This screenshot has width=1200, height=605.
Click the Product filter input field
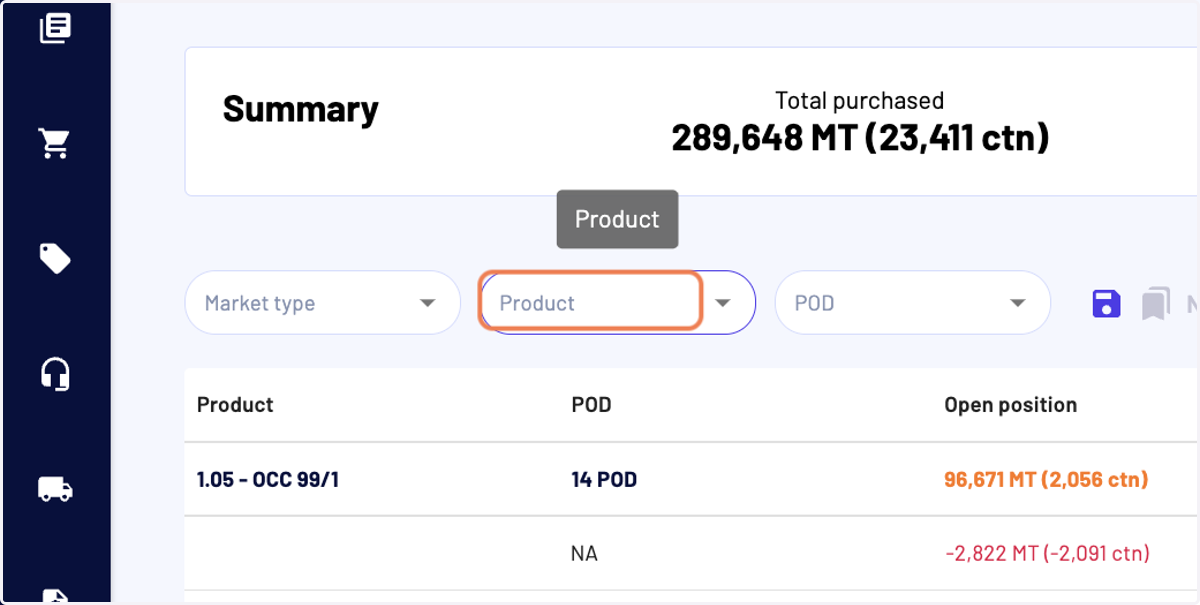590,302
